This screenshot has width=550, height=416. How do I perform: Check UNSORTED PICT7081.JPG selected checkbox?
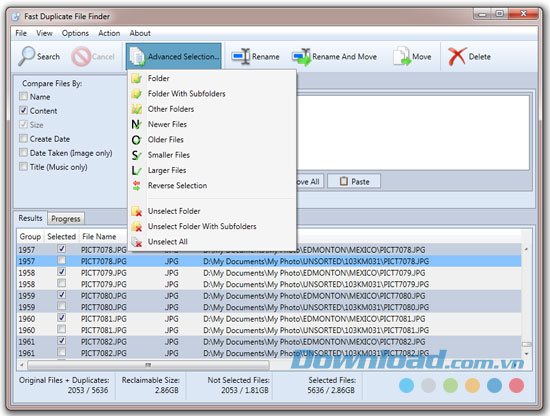tap(61, 329)
